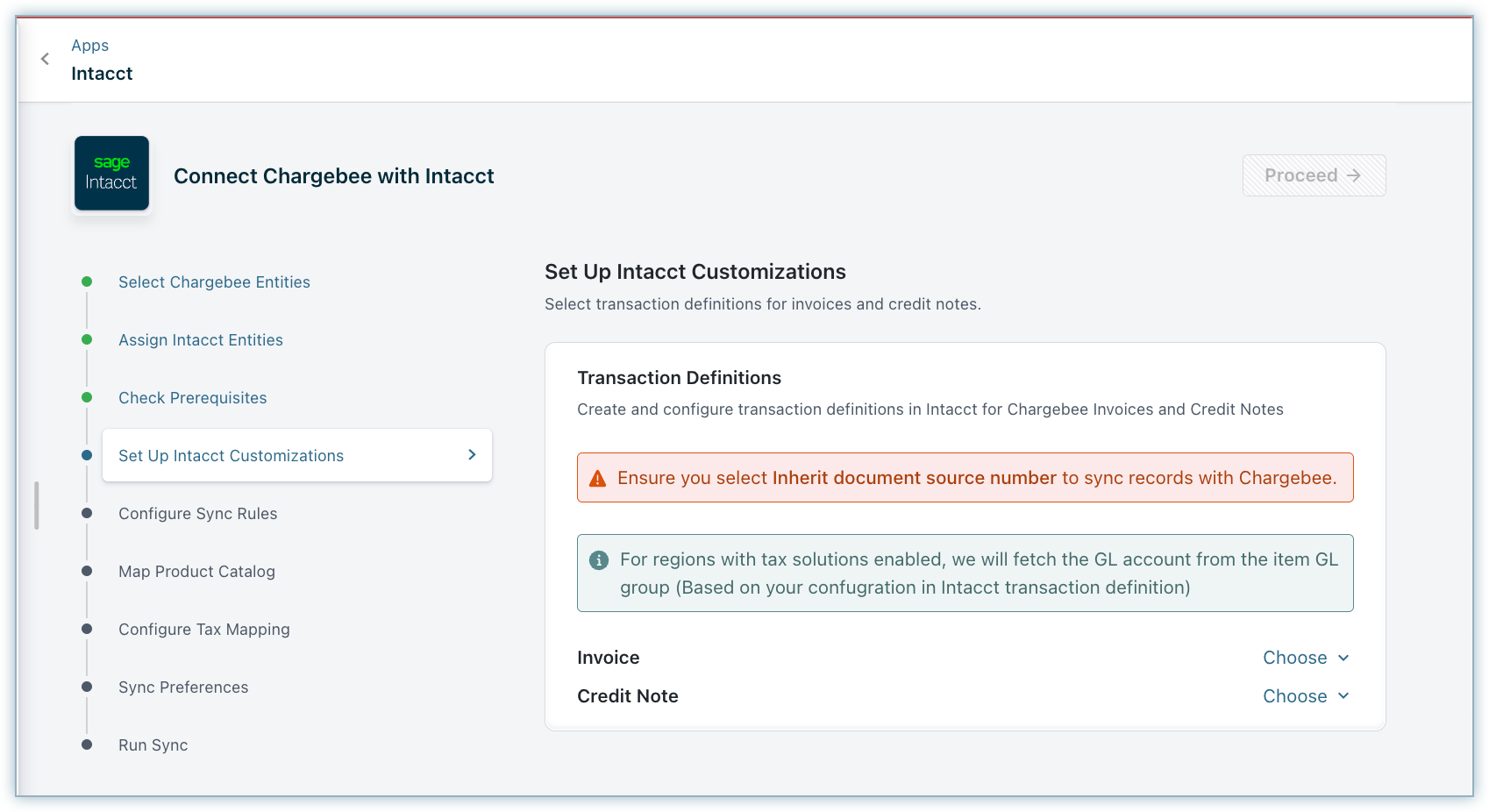This screenshot has width=1489, height=812.
Task: Open the Credit Note Choose dropdown
Action: coord(1305,696)
